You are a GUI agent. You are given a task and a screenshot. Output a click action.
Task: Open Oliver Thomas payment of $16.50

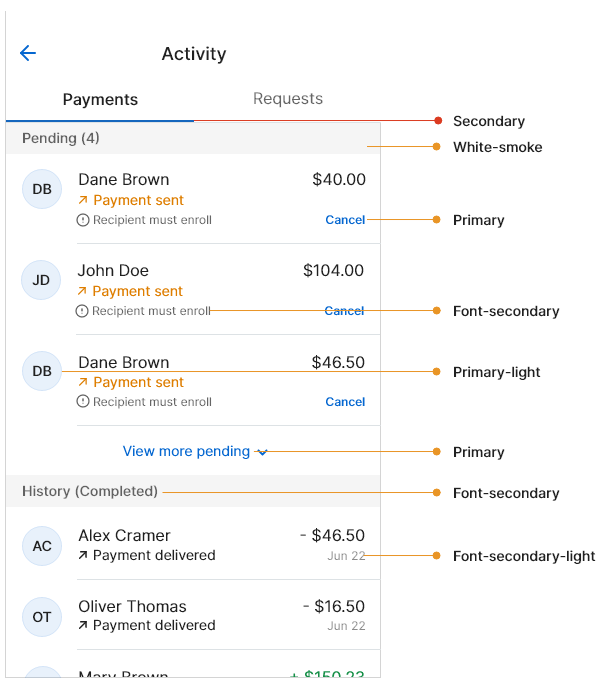[x=220, y=616]
